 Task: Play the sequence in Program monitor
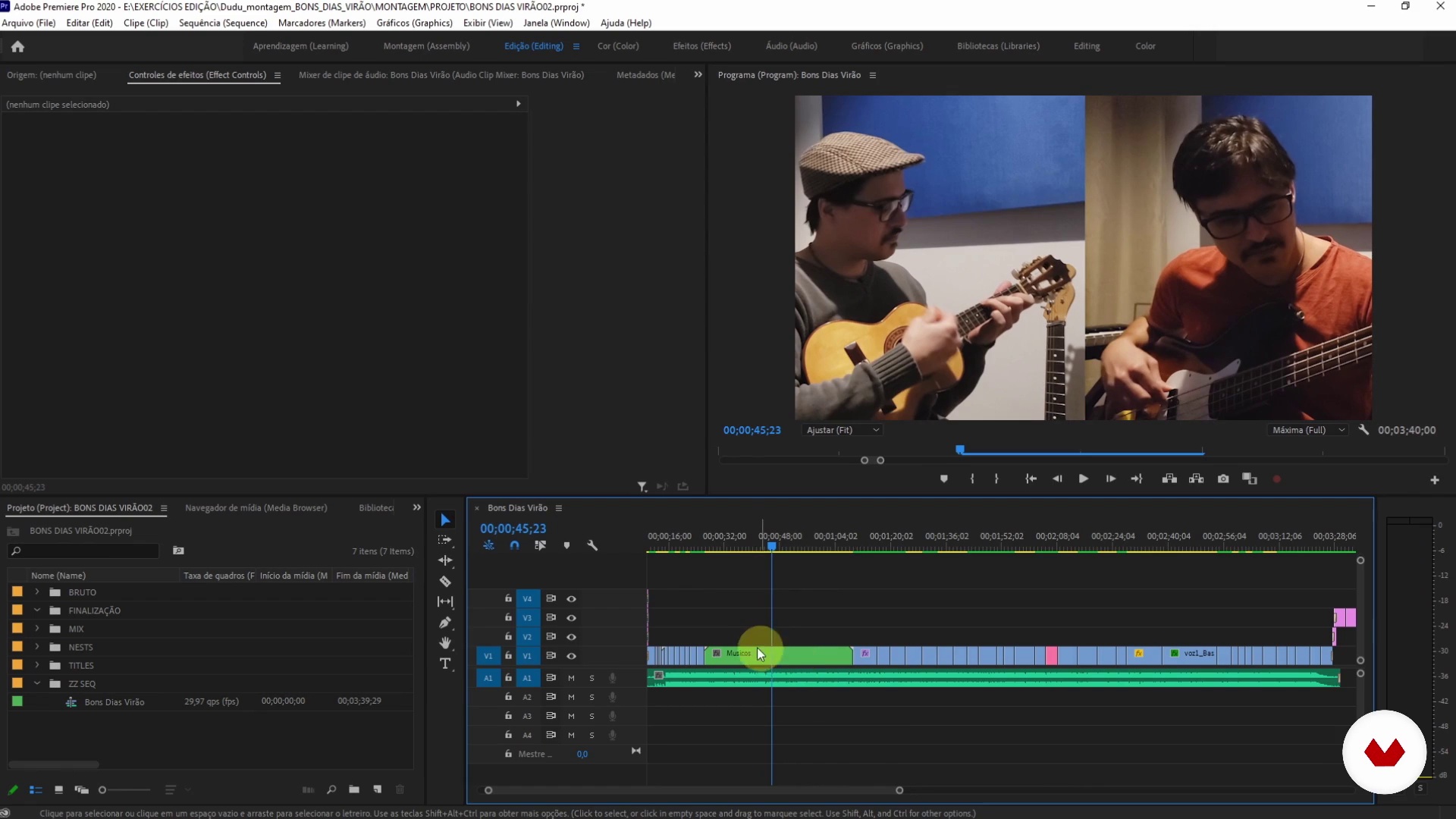(x=1084, y=479)
